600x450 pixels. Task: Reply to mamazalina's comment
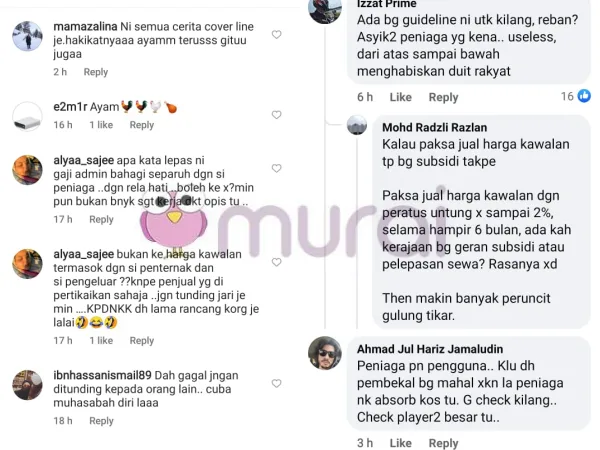[96, 72]
